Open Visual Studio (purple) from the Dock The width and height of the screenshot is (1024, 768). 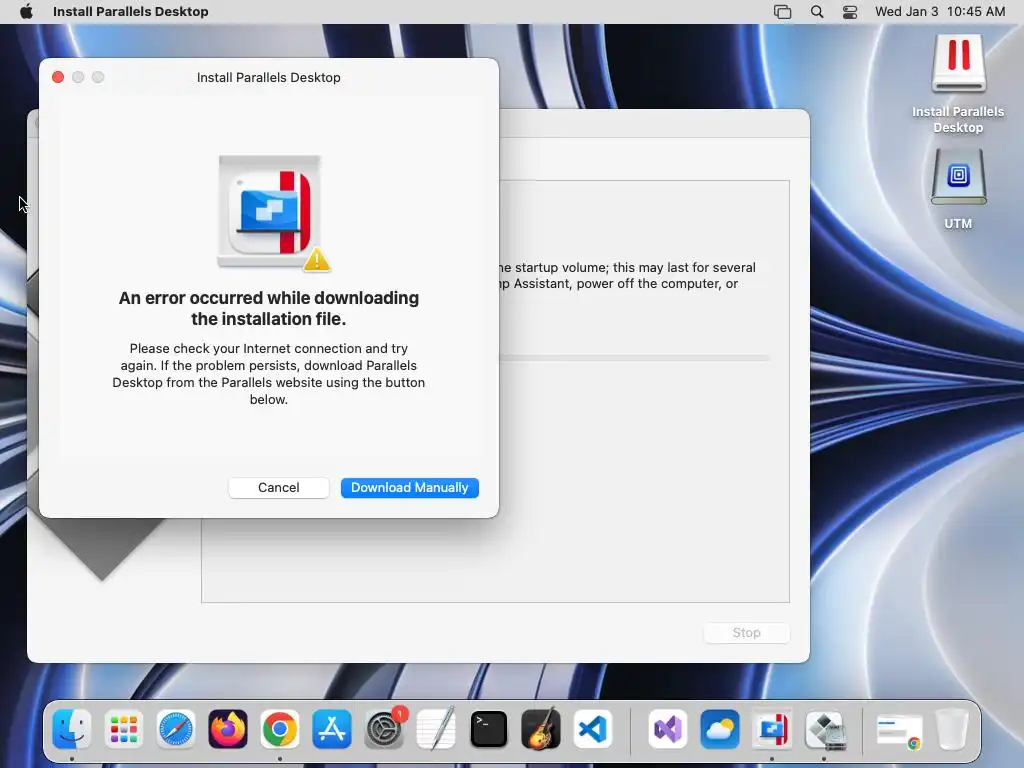667,729
